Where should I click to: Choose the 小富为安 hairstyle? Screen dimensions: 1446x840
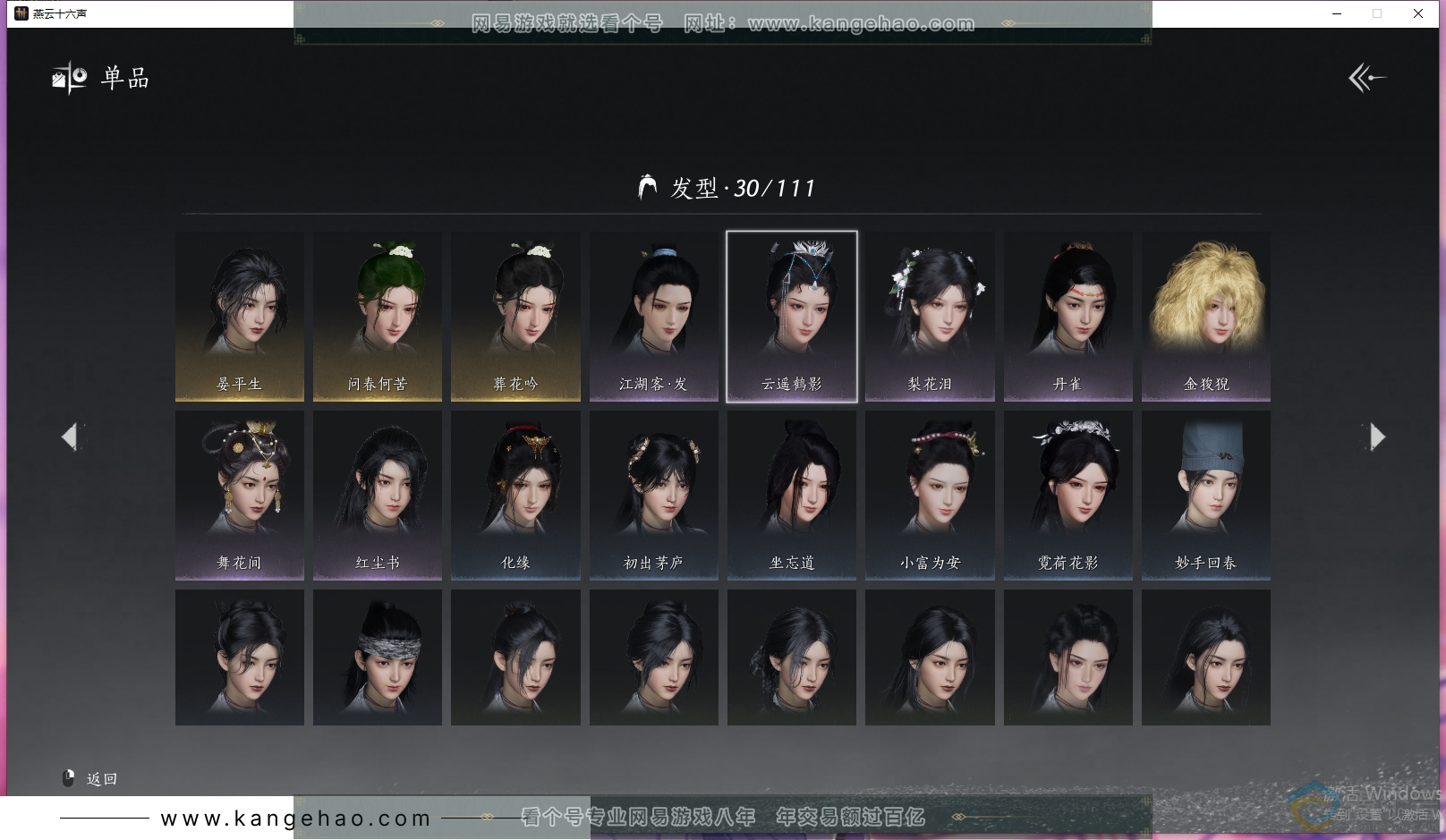coord(930,496)
